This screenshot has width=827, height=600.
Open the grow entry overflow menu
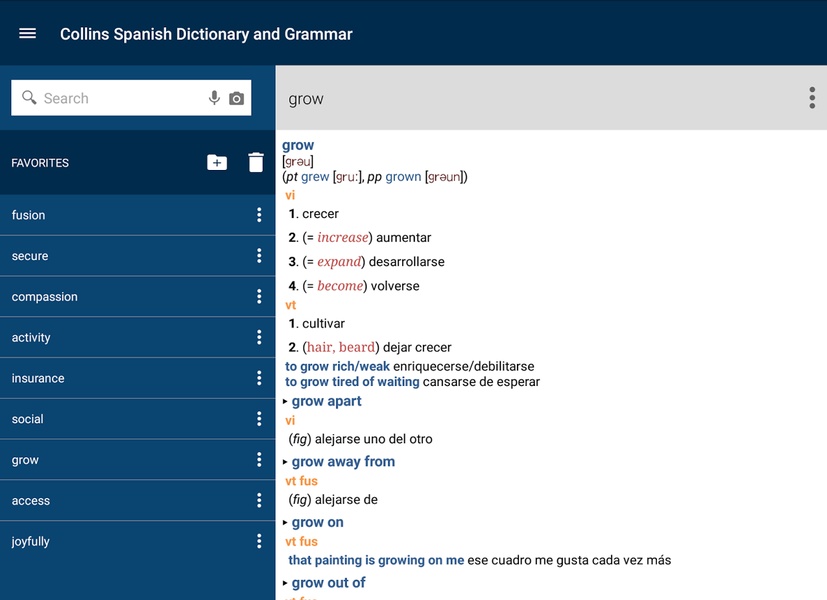pyautogui.click(x=812, y=98)
